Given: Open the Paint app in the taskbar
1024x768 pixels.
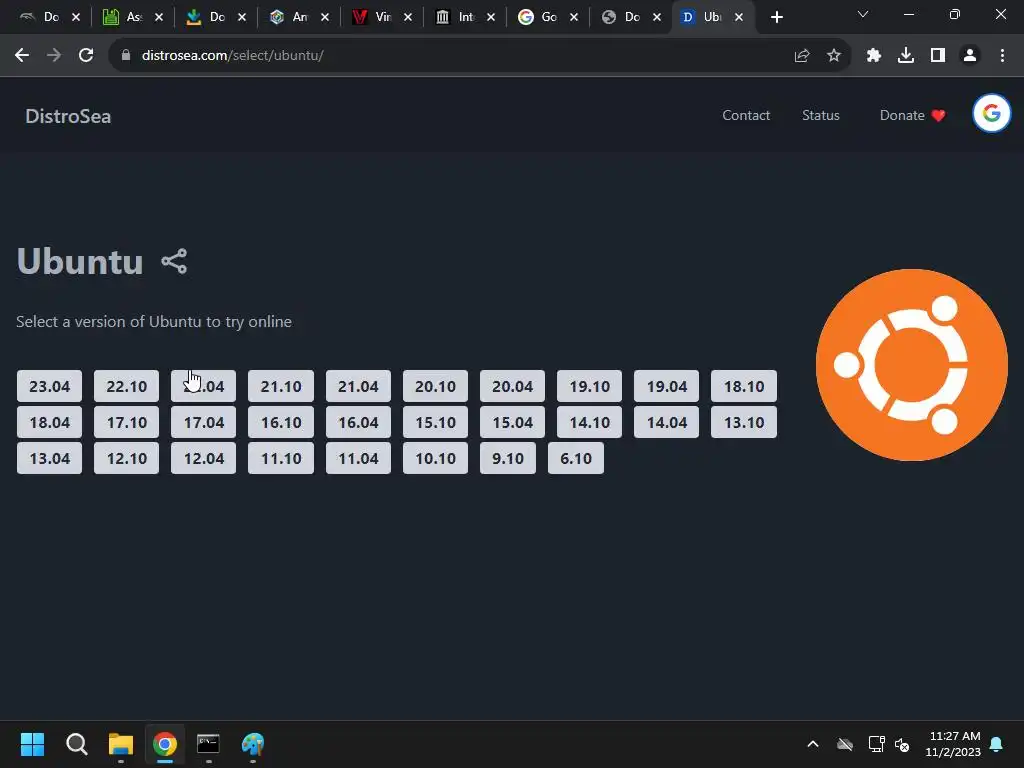Looking at the screenshot, I should click(253, 744).
